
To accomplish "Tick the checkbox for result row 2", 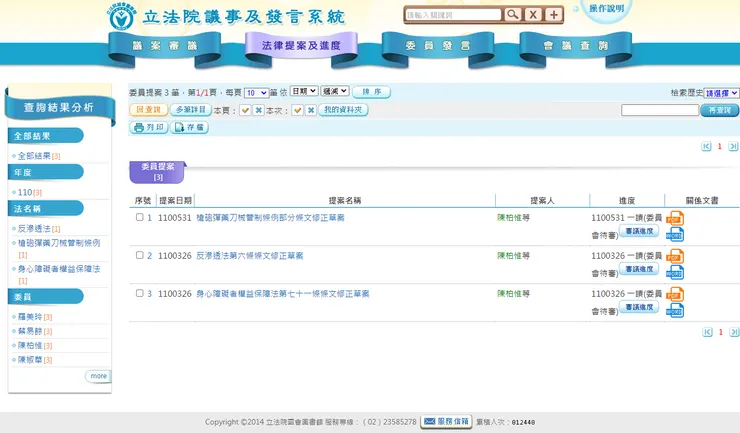I will coord(140,255).
